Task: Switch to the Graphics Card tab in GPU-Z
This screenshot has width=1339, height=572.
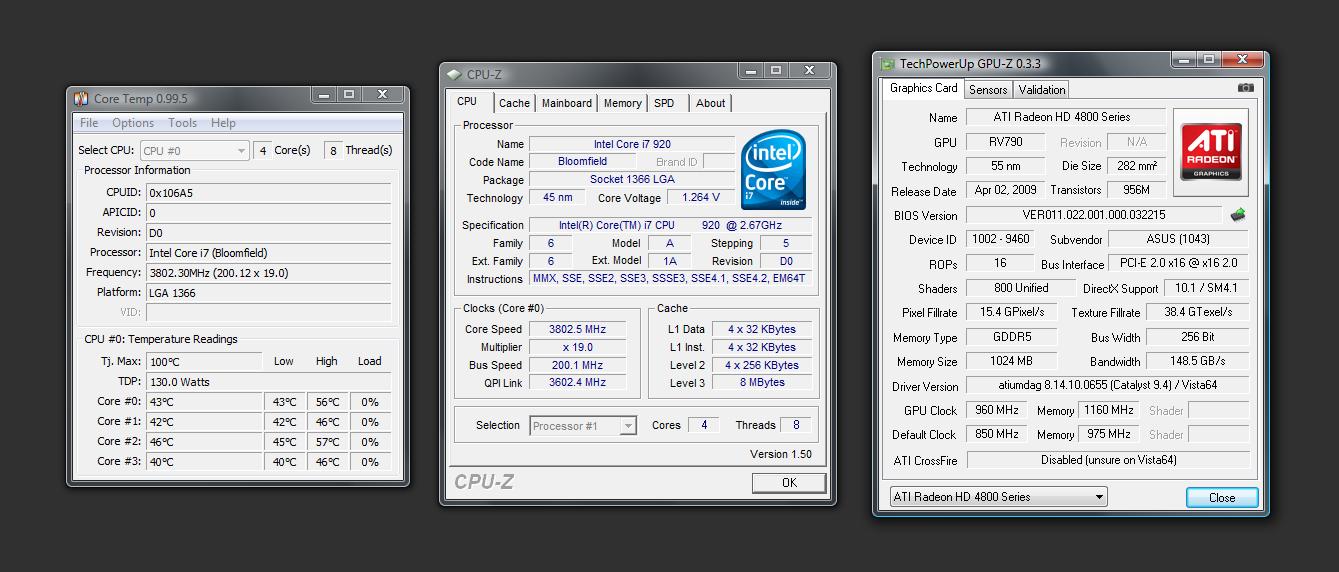Action: [924, 88]
